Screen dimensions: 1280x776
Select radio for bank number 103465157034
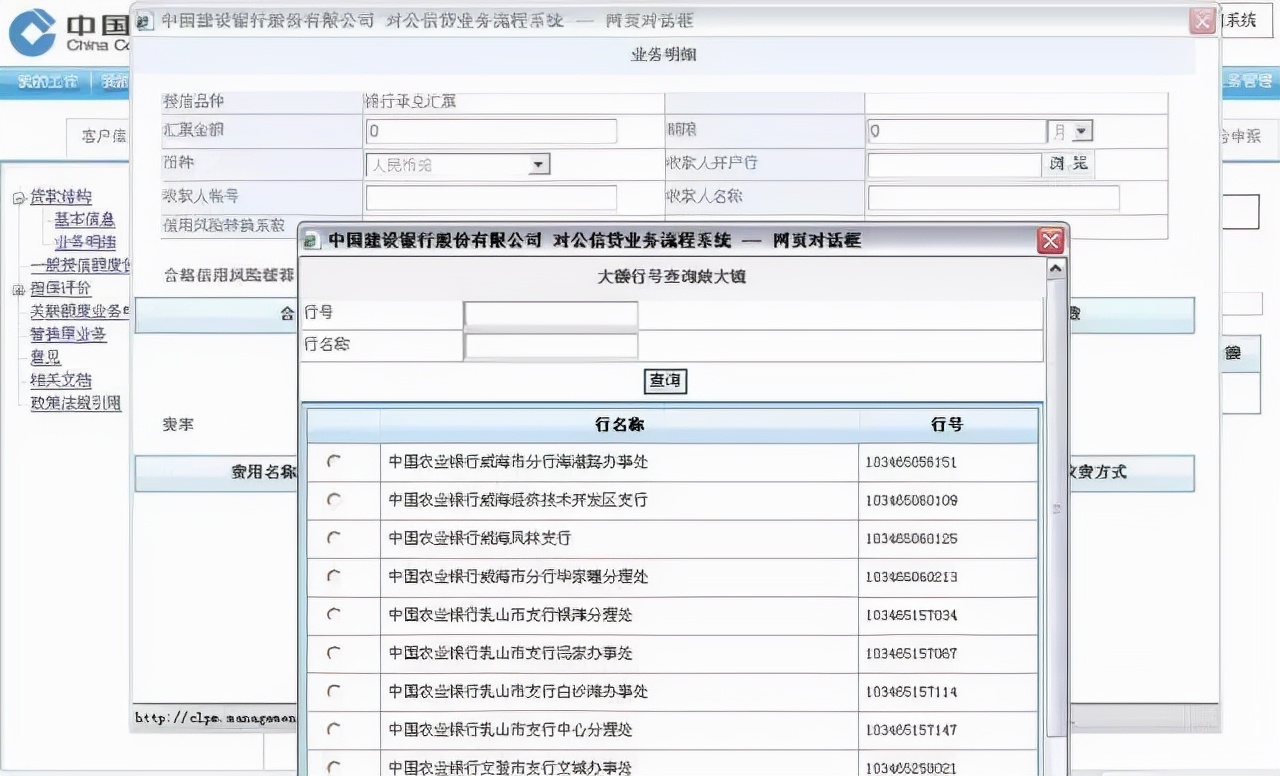pos(334,615)
